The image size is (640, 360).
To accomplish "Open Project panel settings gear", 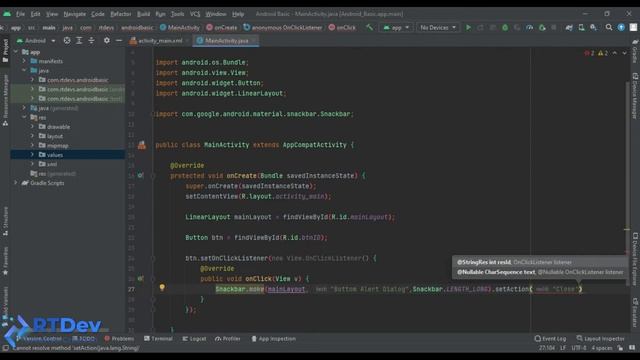I will pos(107,40).
